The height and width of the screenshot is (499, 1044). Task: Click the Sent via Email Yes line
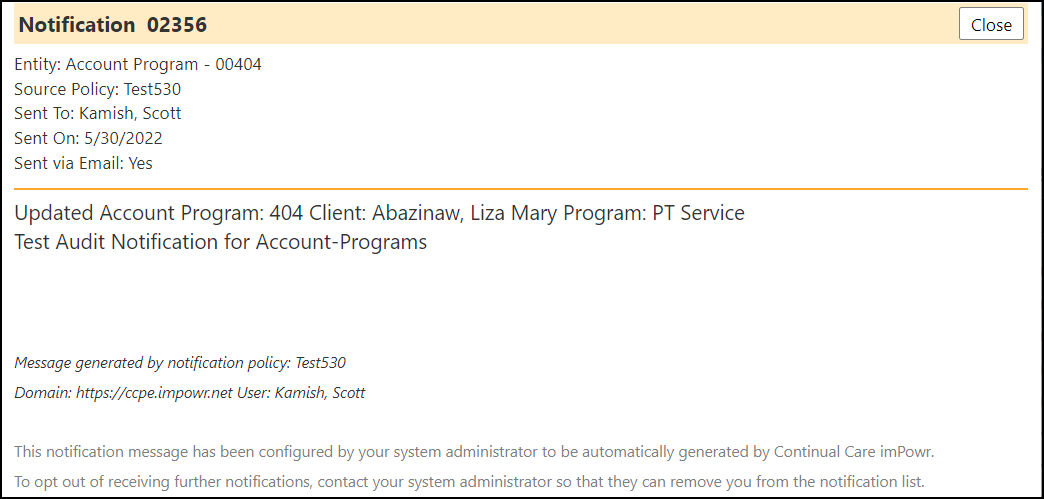[x=83, y=163]
